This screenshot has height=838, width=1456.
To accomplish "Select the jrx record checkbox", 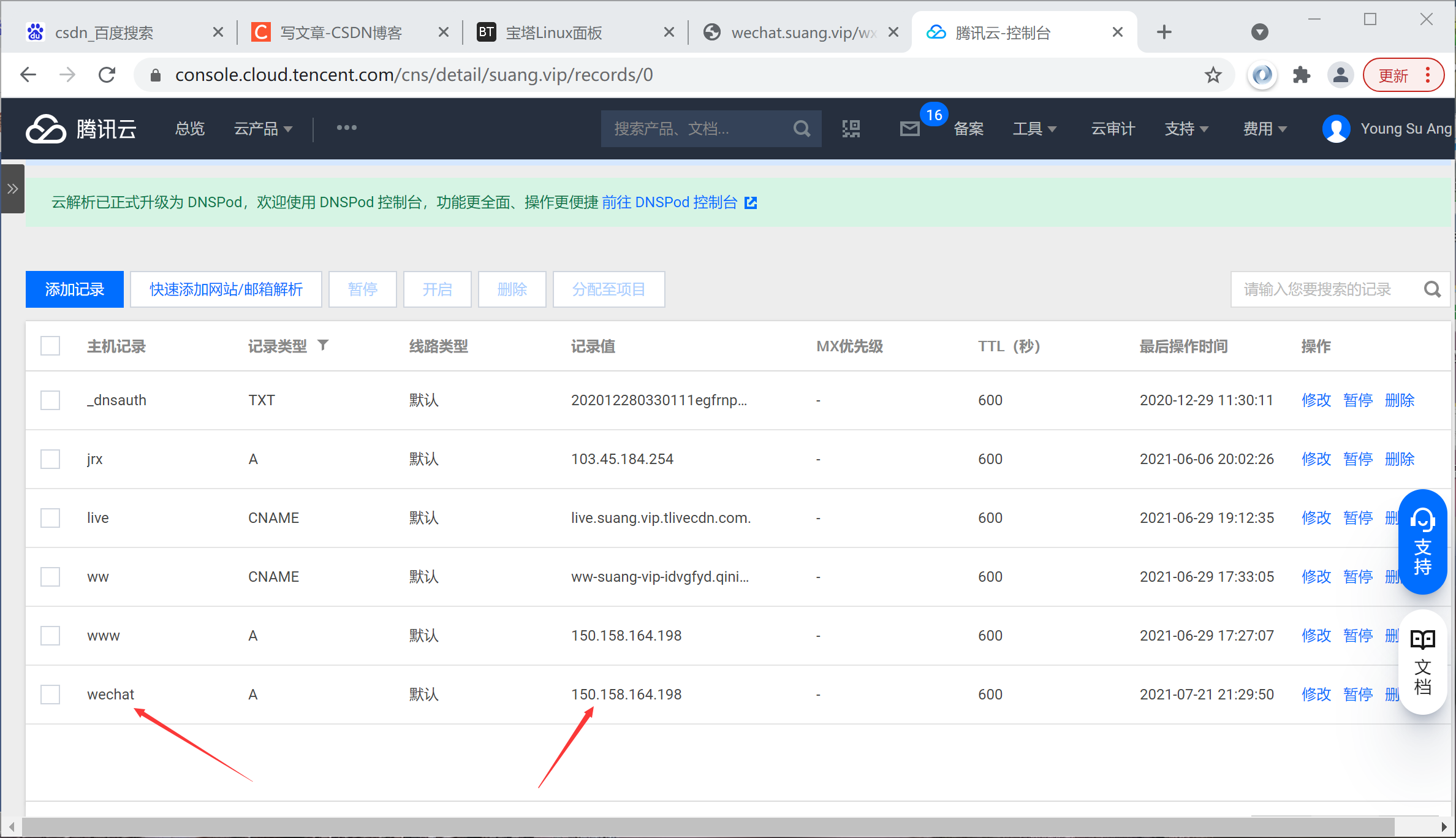I will [50, 459].
